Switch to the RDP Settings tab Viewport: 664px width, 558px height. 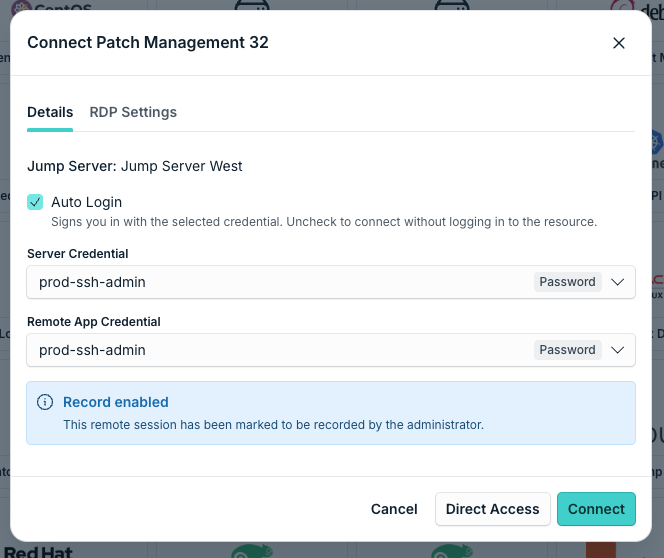point(133,112)
